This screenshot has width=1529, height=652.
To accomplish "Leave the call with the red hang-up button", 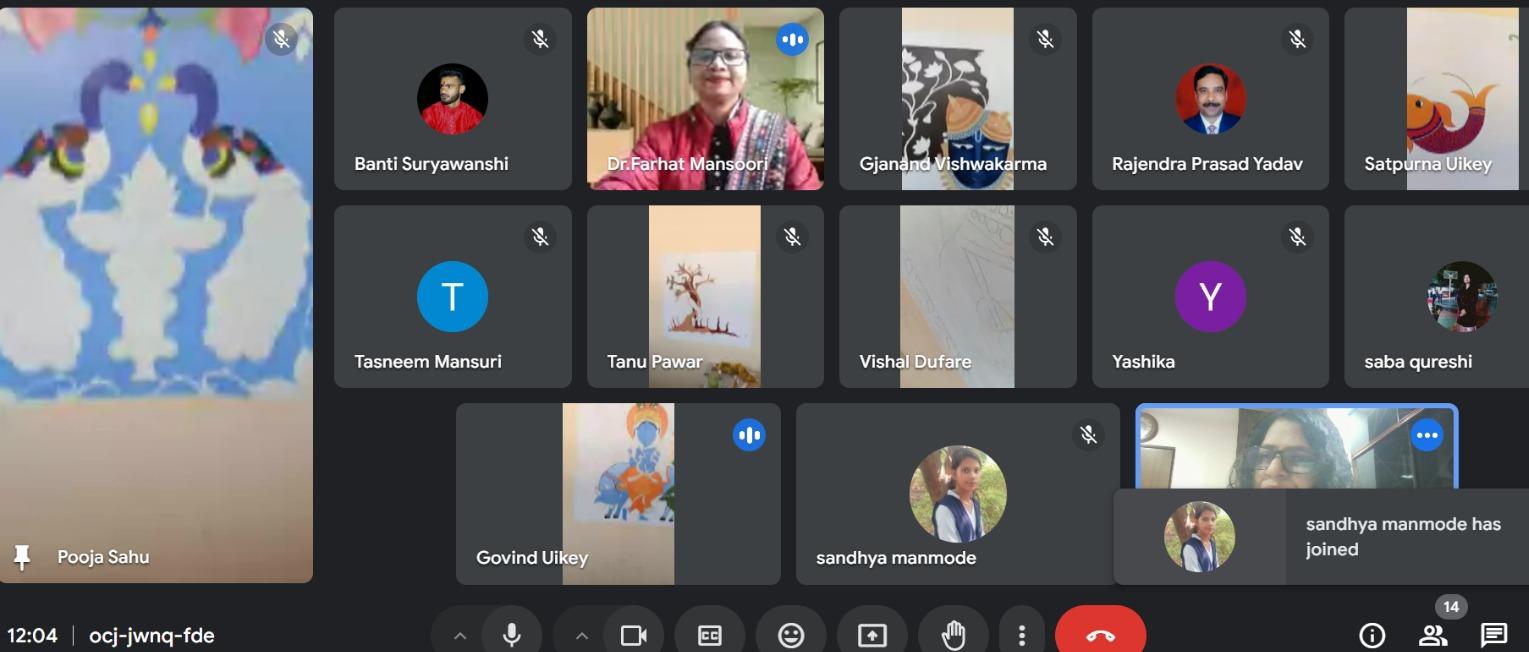I will (x=1101, y=635).
